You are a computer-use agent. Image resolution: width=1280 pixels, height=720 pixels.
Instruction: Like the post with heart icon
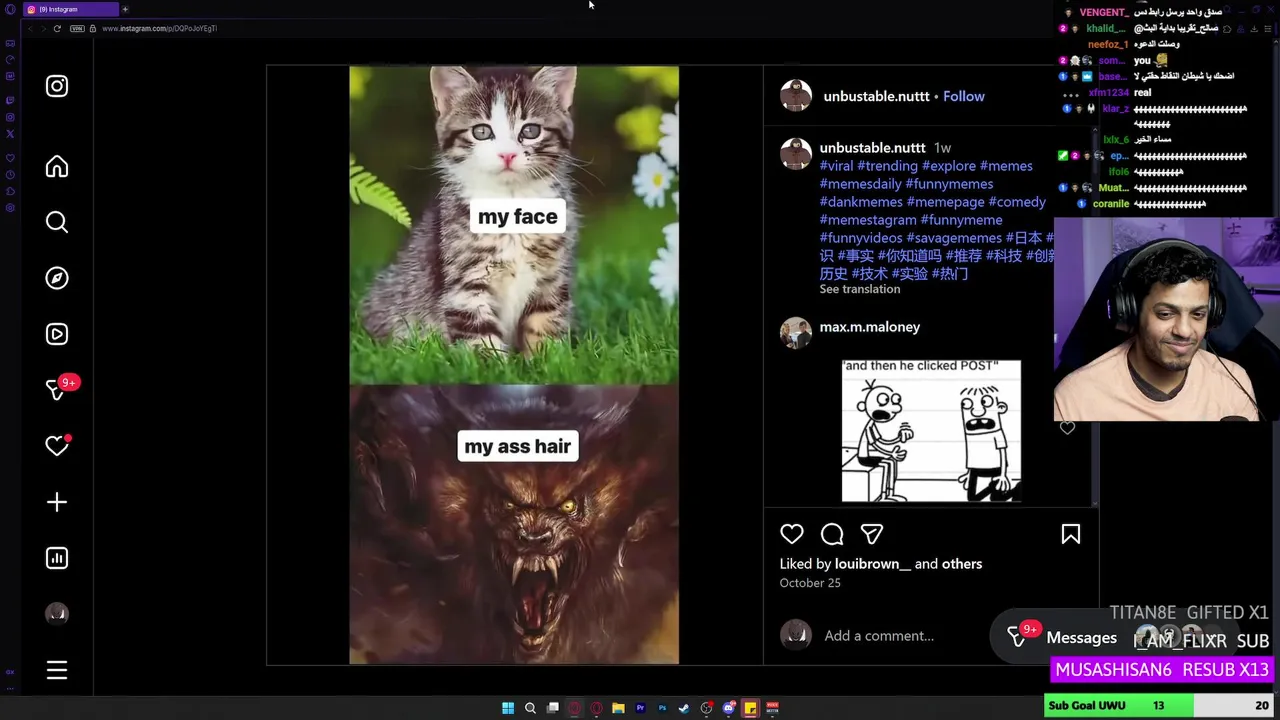(792, 534)
